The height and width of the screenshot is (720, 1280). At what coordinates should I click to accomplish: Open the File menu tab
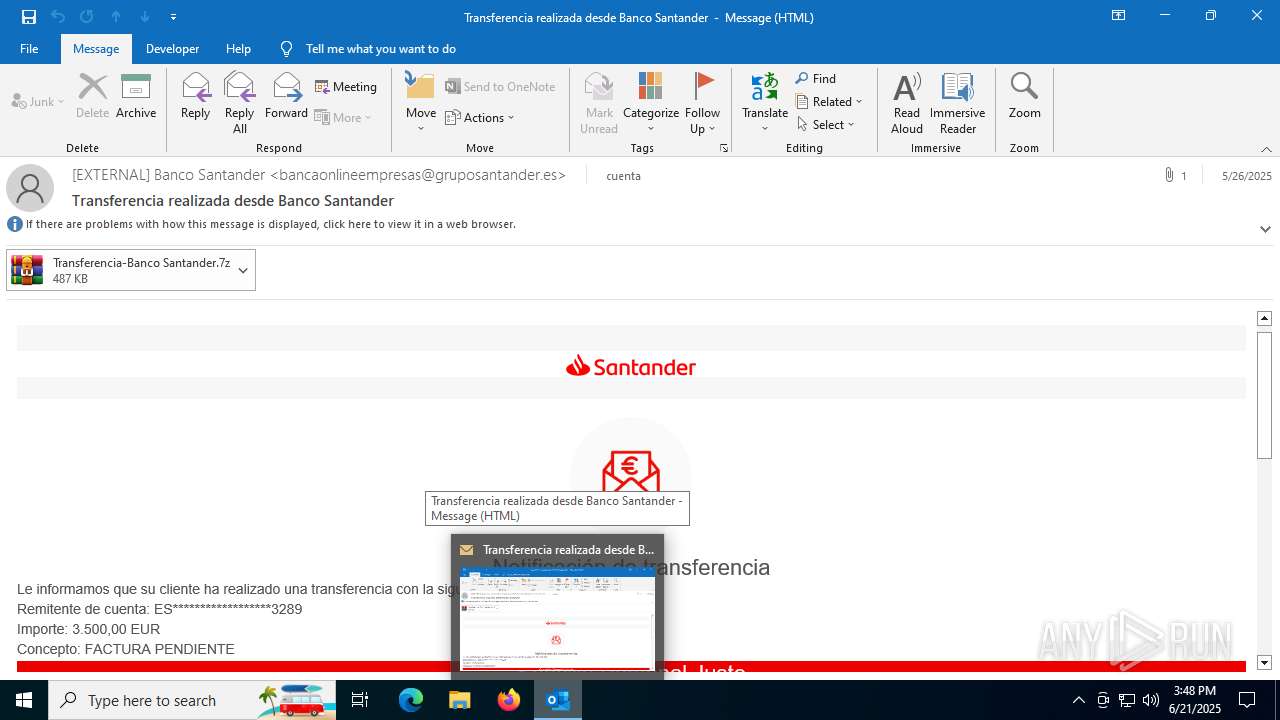point(29,48)
